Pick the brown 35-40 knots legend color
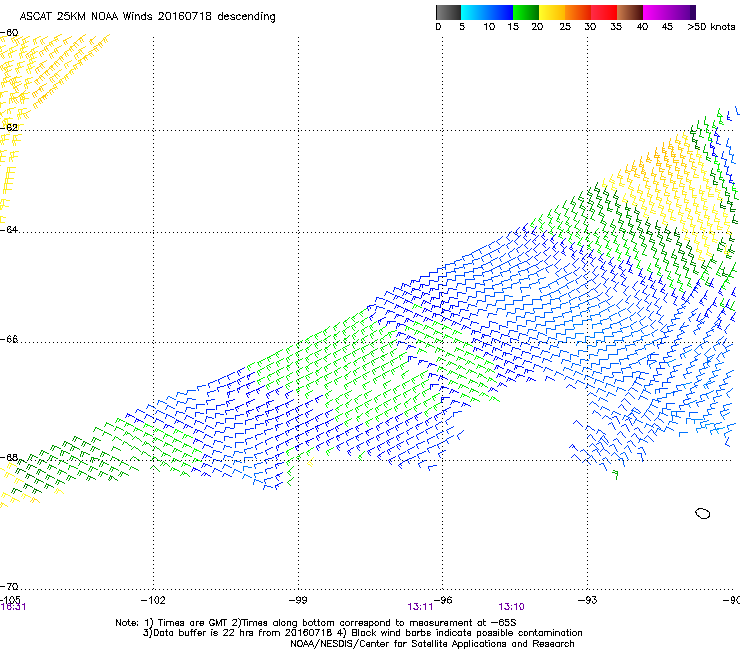The image size is (740, 650). pos(630,12)
